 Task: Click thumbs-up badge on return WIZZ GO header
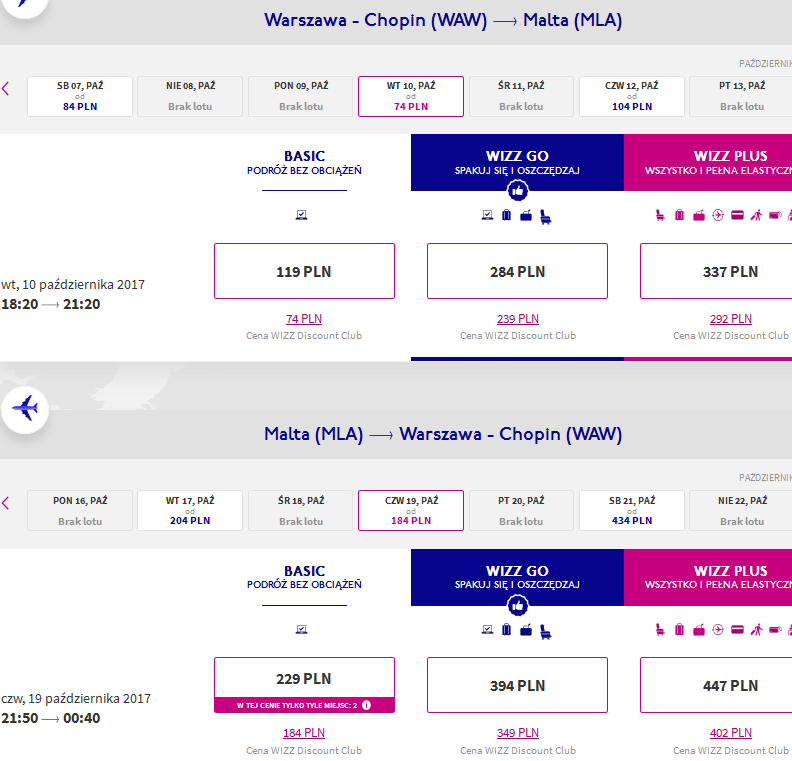[x=518, y=605]
